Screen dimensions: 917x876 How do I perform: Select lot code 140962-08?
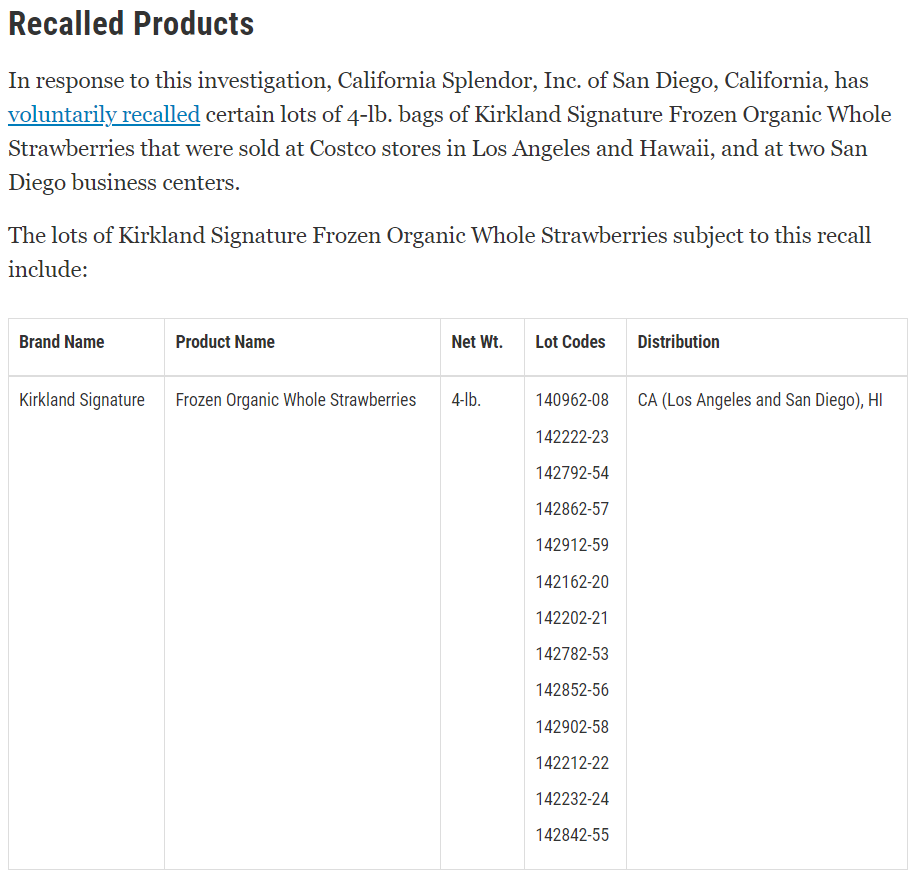pos(572,400)
